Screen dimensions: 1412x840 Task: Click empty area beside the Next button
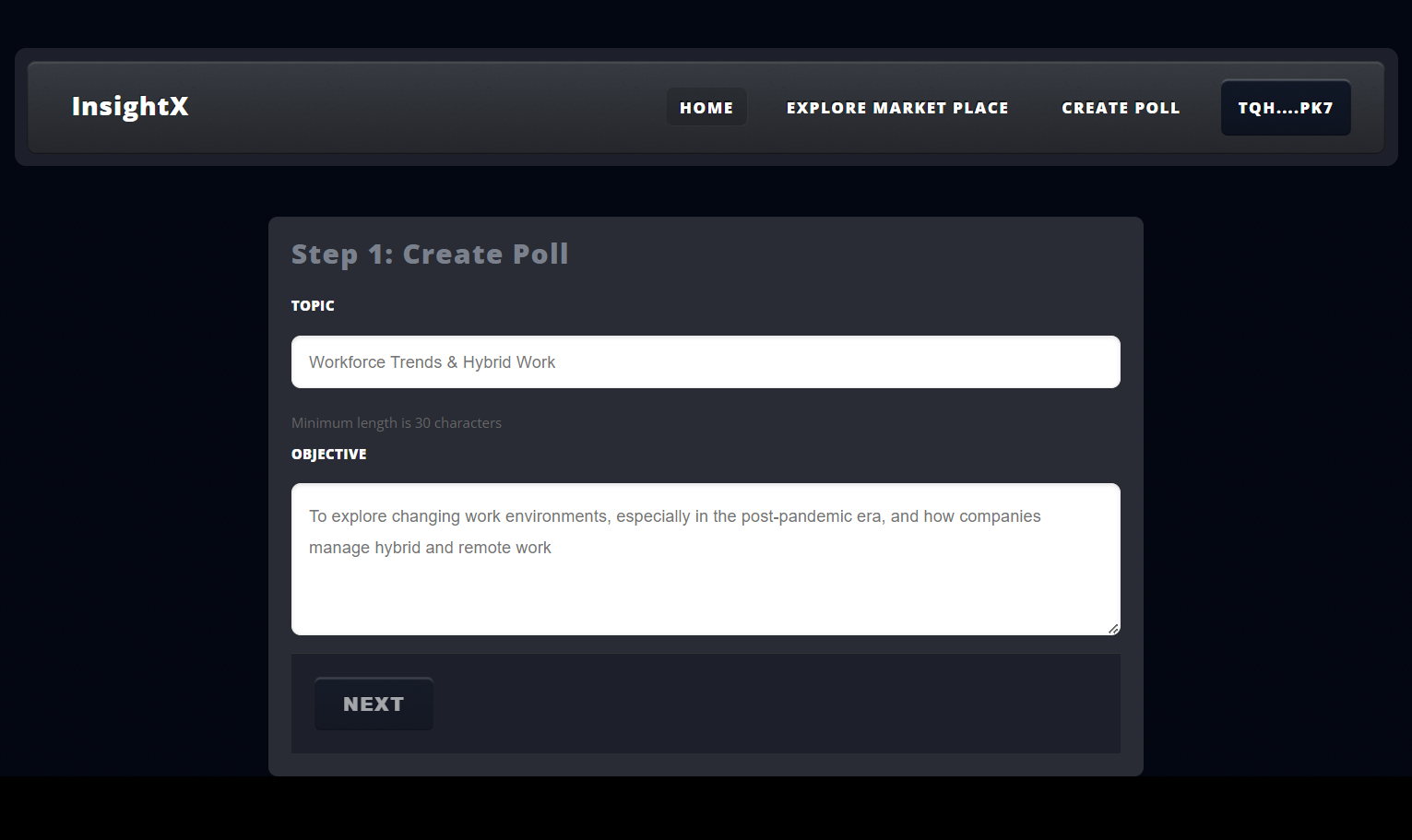[x=775, y=704]
